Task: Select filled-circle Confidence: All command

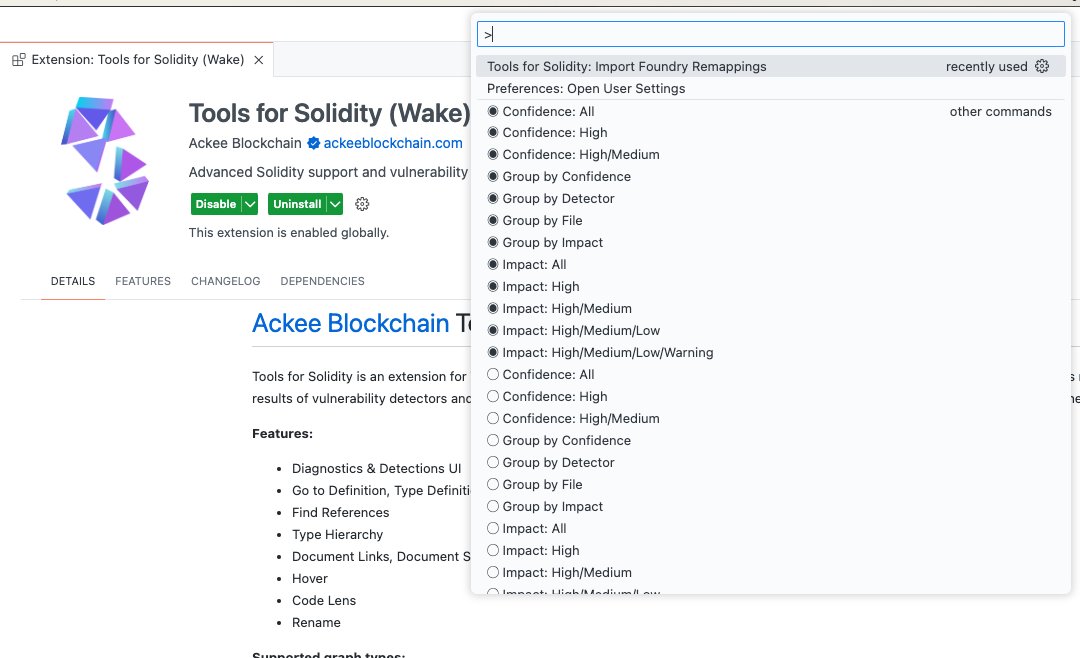Action: click(771, 112)
